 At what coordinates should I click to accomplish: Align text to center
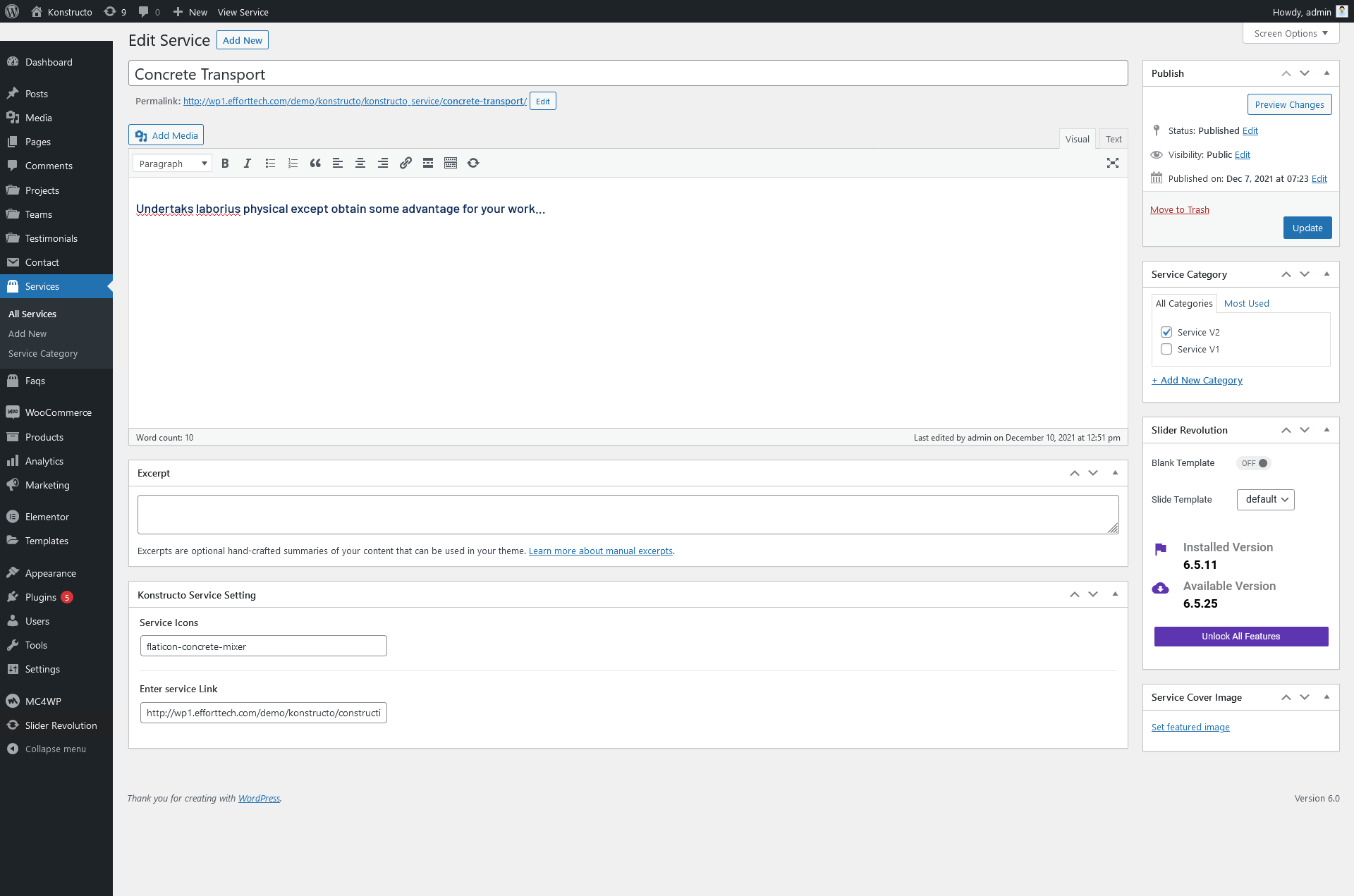tap(360, 164)
